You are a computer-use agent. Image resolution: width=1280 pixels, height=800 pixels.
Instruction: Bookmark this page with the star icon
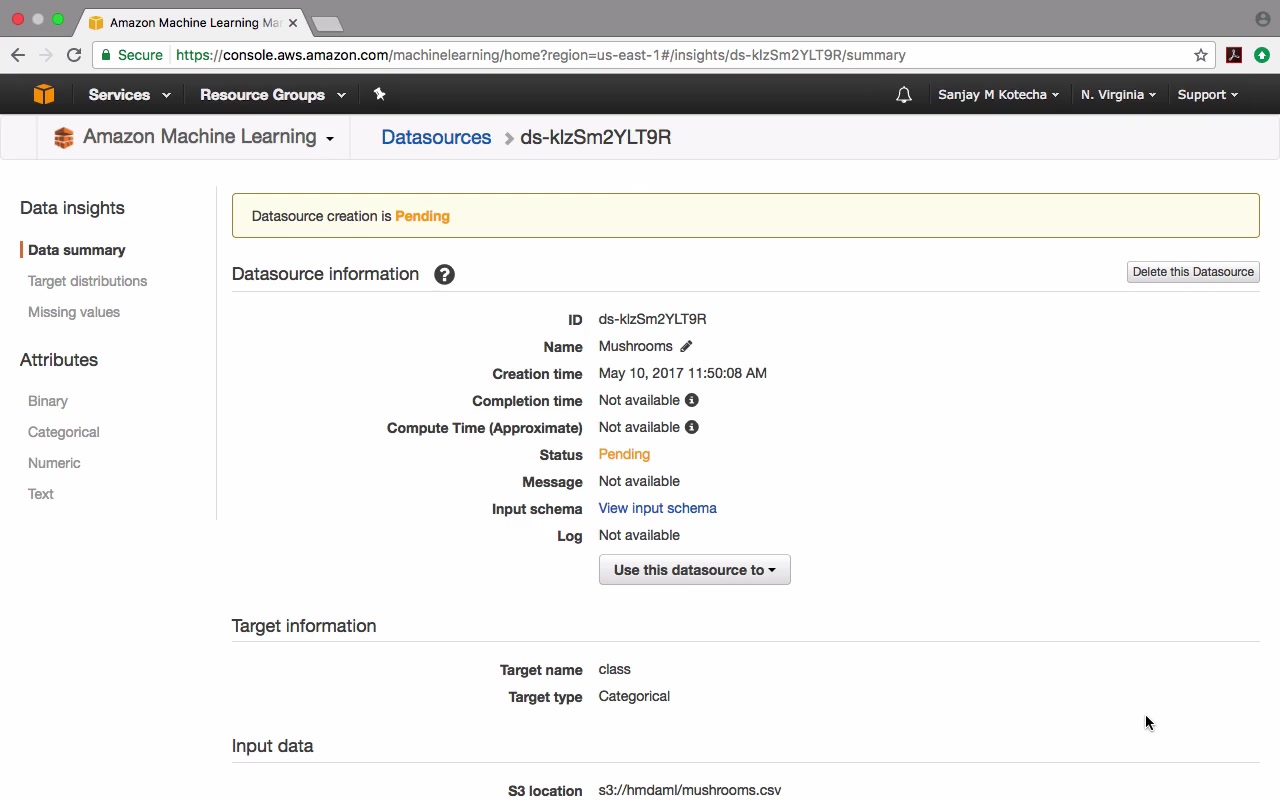(x=1201, y=55)
